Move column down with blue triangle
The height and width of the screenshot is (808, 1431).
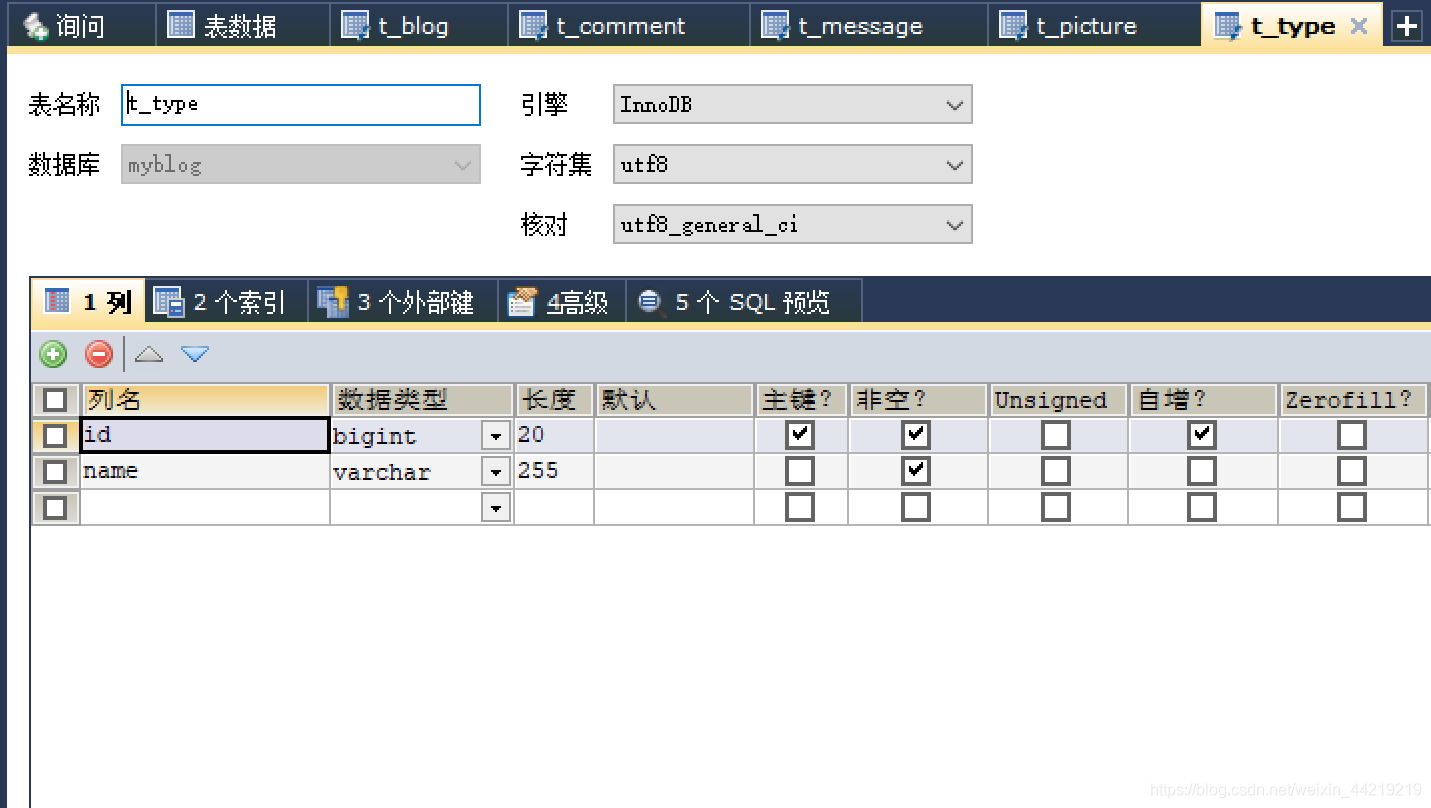pos(195,354)
